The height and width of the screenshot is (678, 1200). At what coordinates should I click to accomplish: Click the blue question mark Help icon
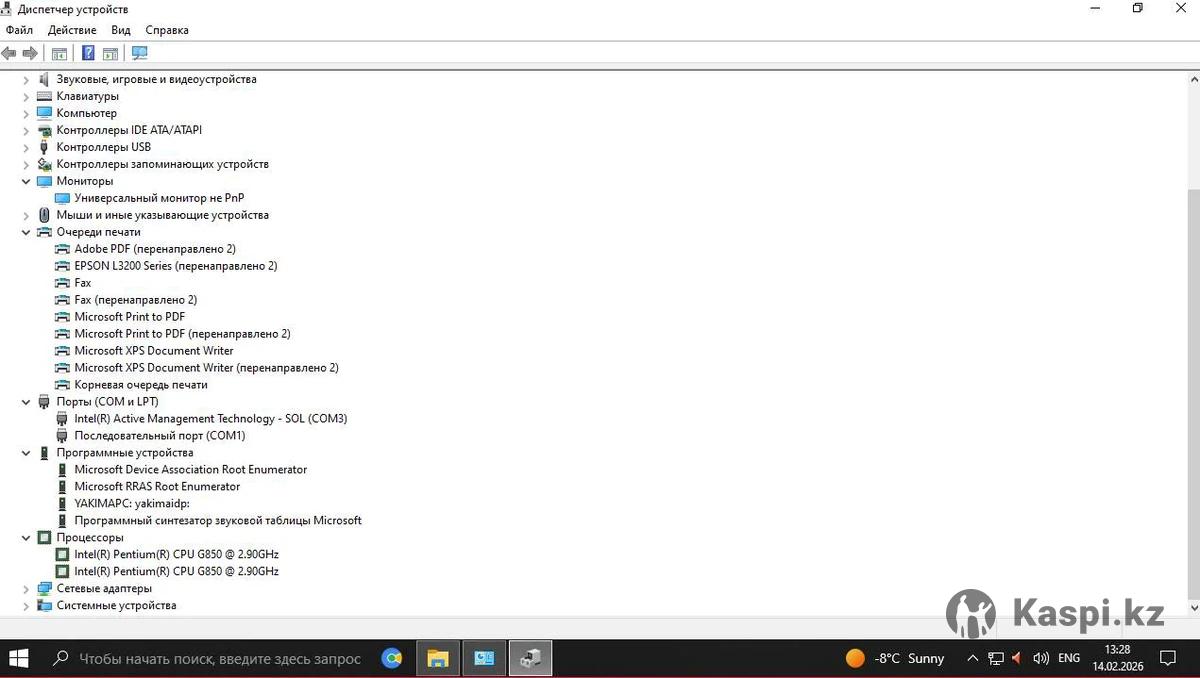pos(88,53)
